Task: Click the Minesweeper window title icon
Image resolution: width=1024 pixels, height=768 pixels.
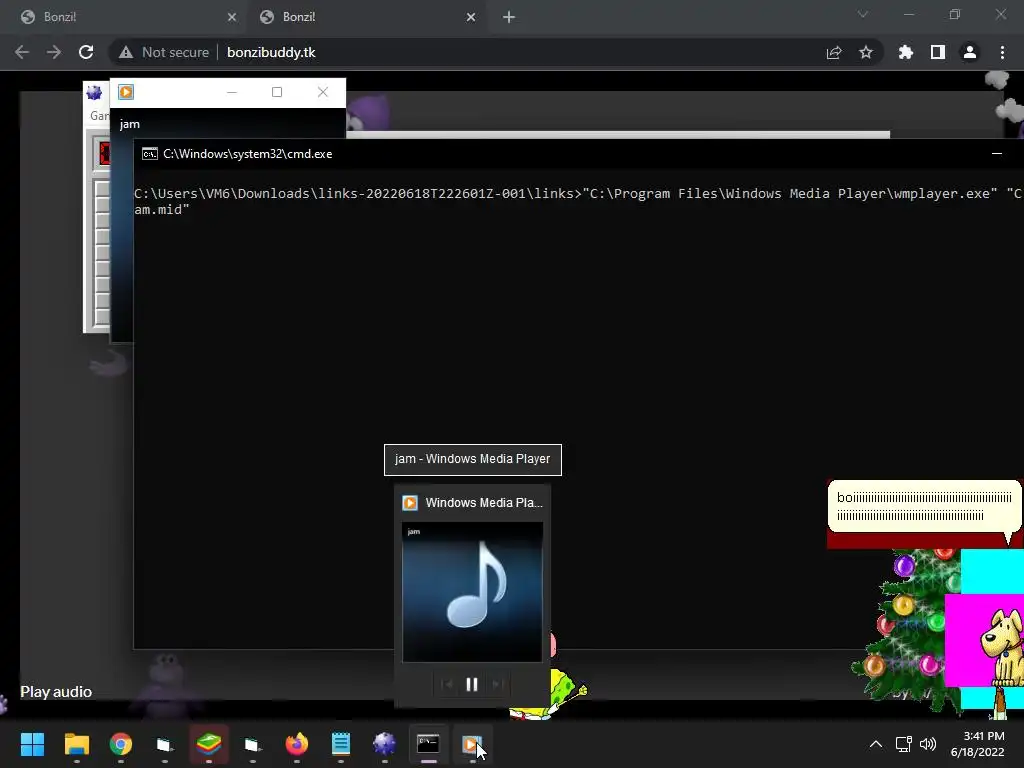Action: click(x=94, y=92)
